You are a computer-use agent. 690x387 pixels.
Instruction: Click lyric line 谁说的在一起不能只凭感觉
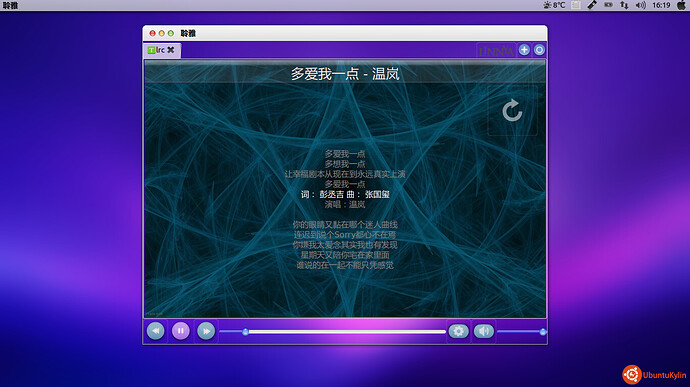coord(345,265)
